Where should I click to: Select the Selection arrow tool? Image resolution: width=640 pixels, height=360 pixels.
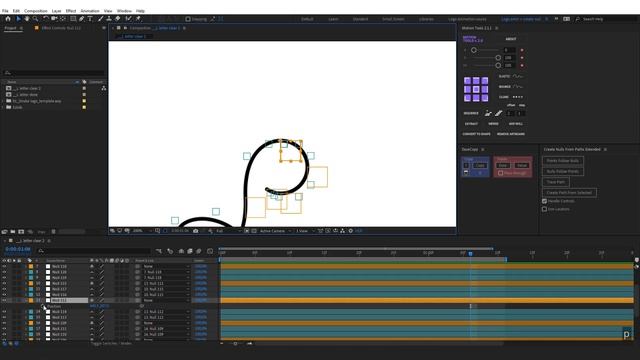tap(18, 19)
